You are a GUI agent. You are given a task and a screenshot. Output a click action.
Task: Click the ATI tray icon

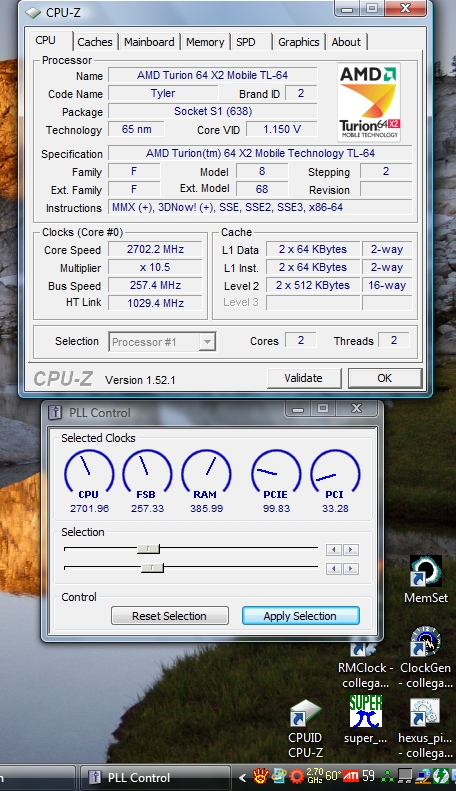click(351, 776)
